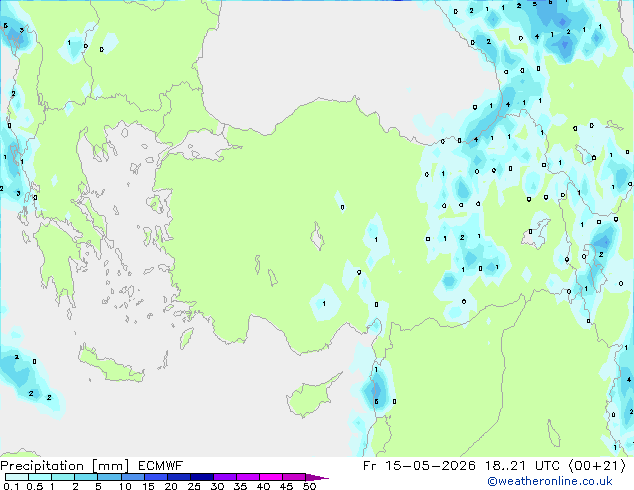This screenshot has width=634, height=490.
Task: Click the 'ECMWF' model label
Action: tap(161, 466)
